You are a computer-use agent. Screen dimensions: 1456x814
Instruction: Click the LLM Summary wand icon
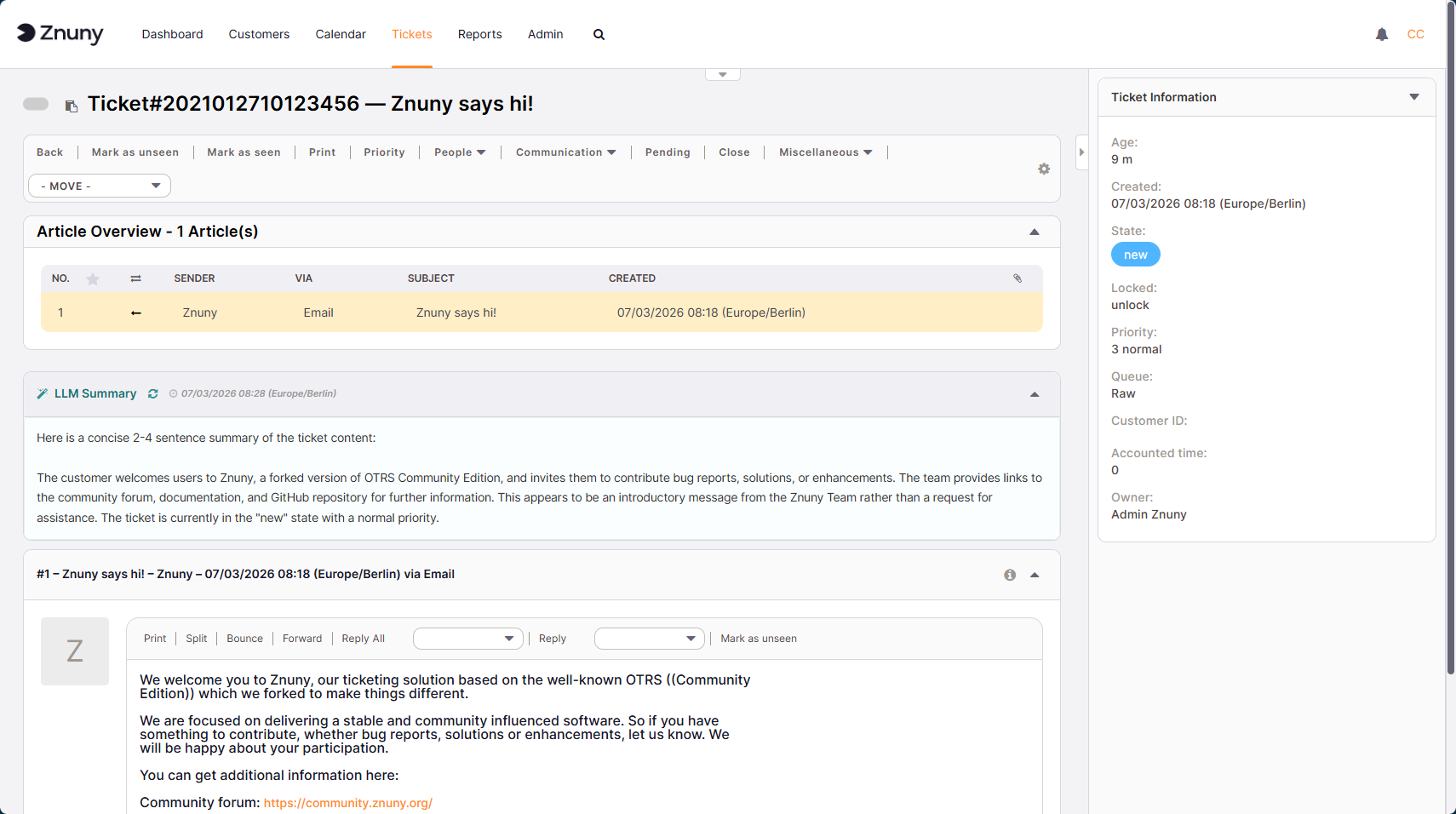(x=43, y=393)
